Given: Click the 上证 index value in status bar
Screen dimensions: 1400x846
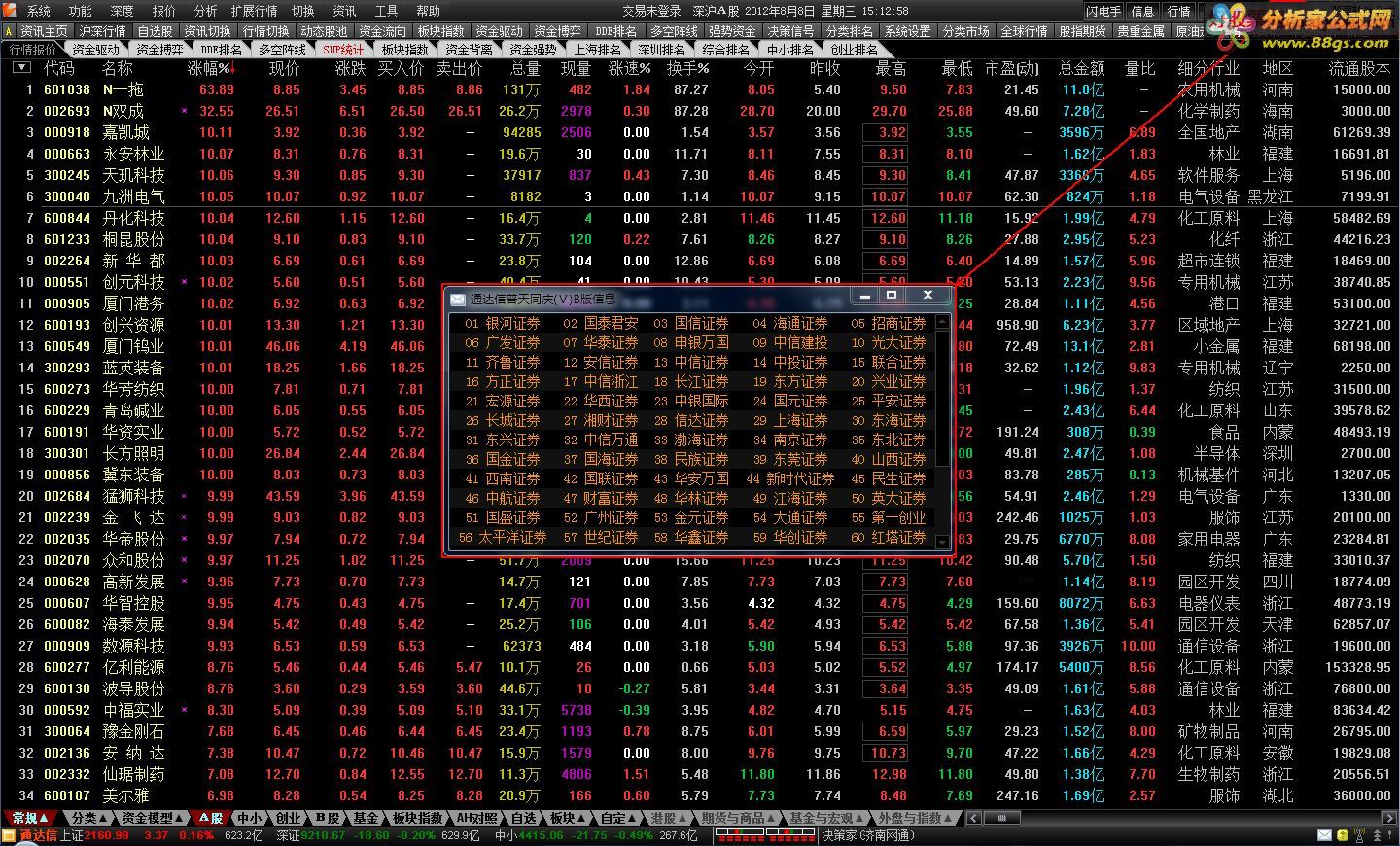Looking at the screenshot, I should [106, 835].
